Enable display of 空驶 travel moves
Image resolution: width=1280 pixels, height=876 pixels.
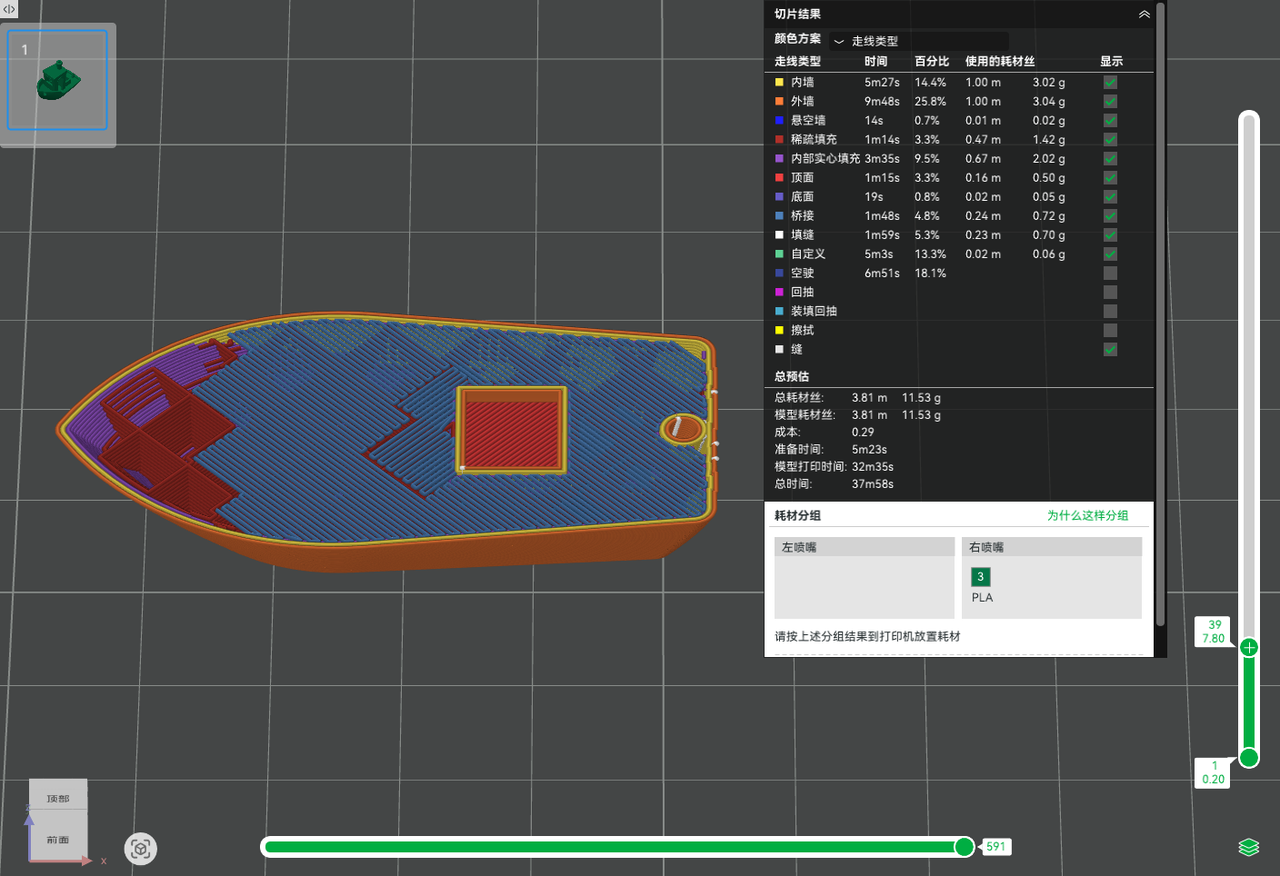coord(1110,273)
